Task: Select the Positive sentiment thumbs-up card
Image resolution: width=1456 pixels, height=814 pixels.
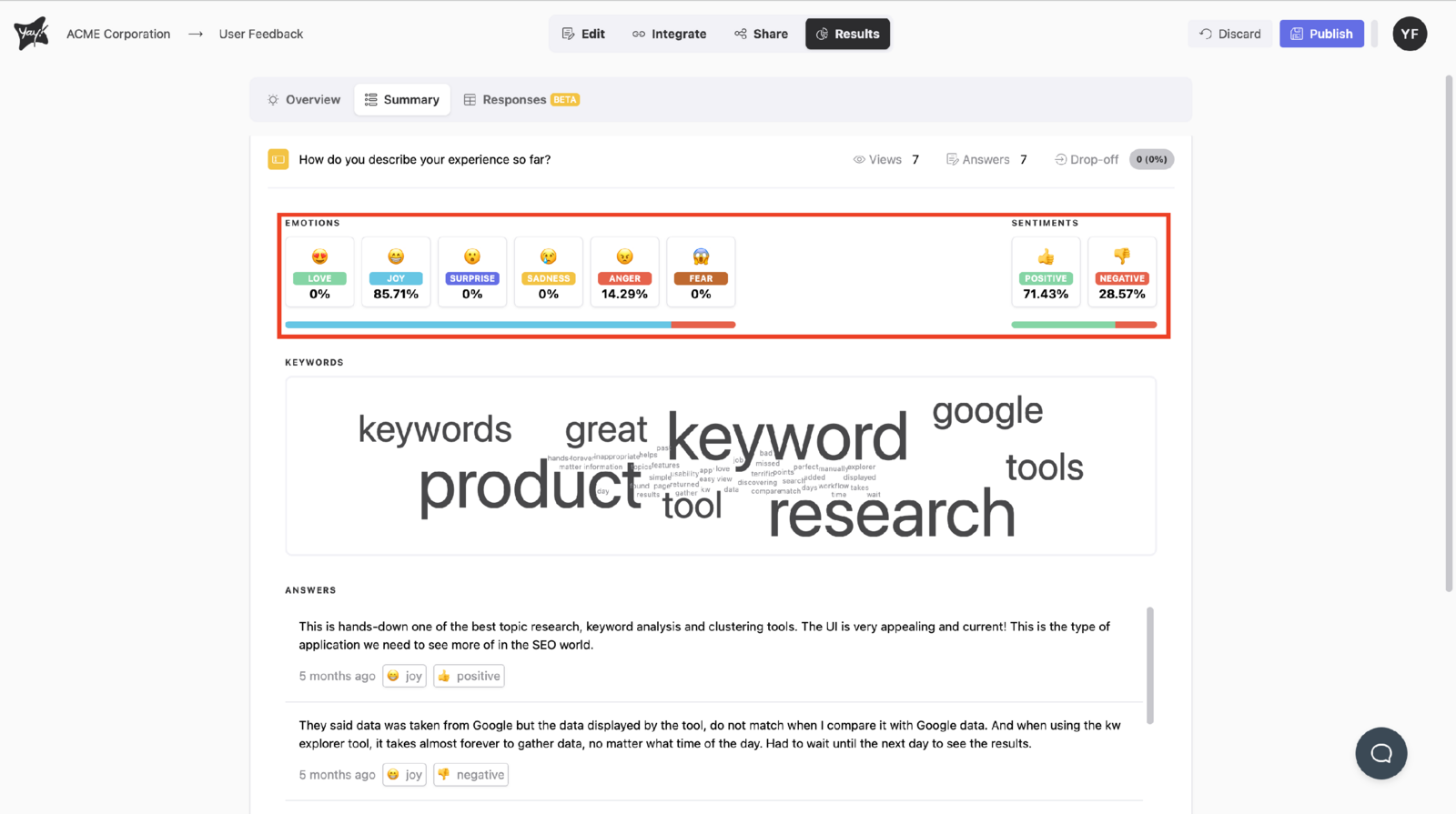Action: (1046, 272)
